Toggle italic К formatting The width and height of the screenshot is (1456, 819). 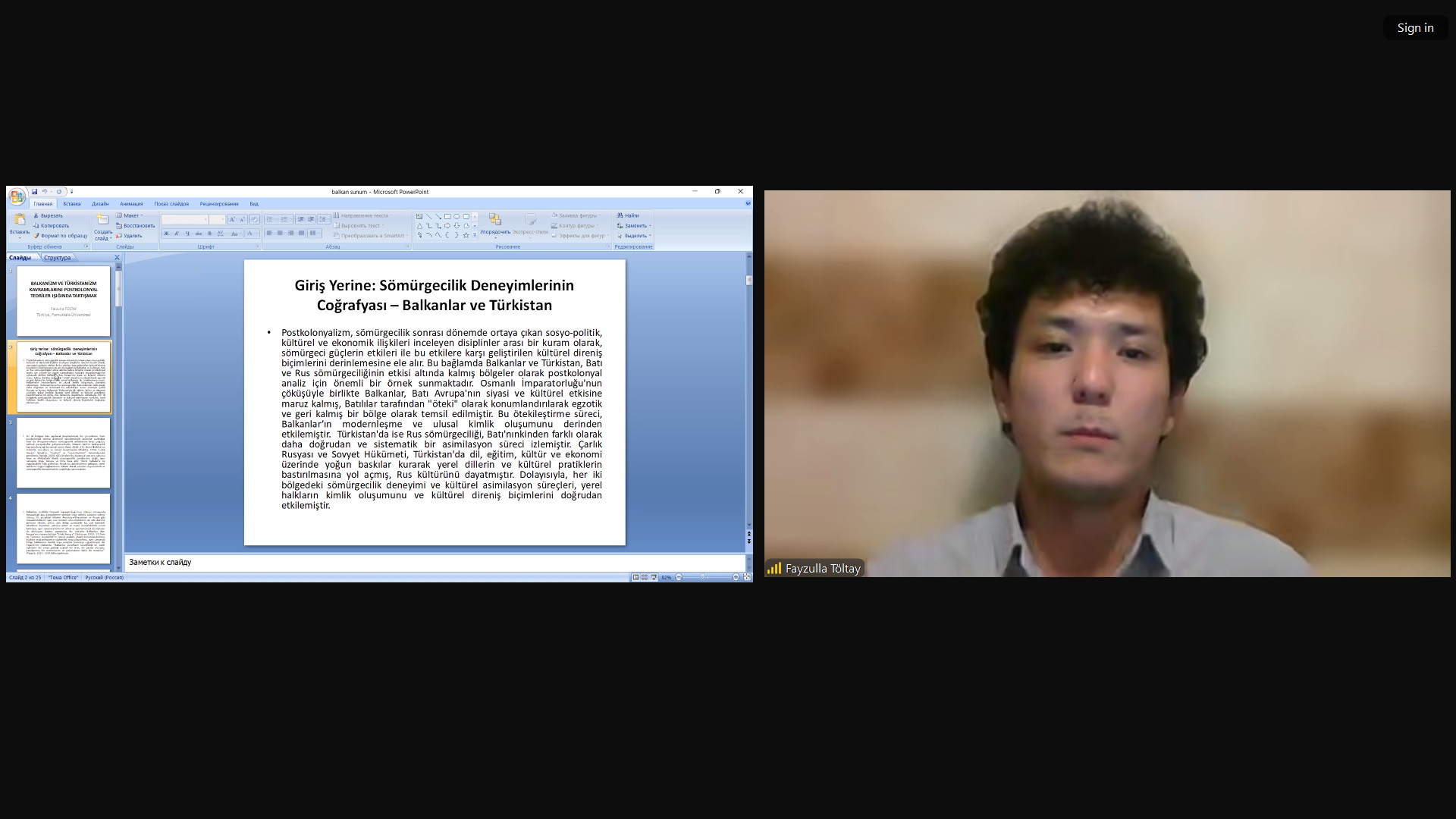[177, 234]
